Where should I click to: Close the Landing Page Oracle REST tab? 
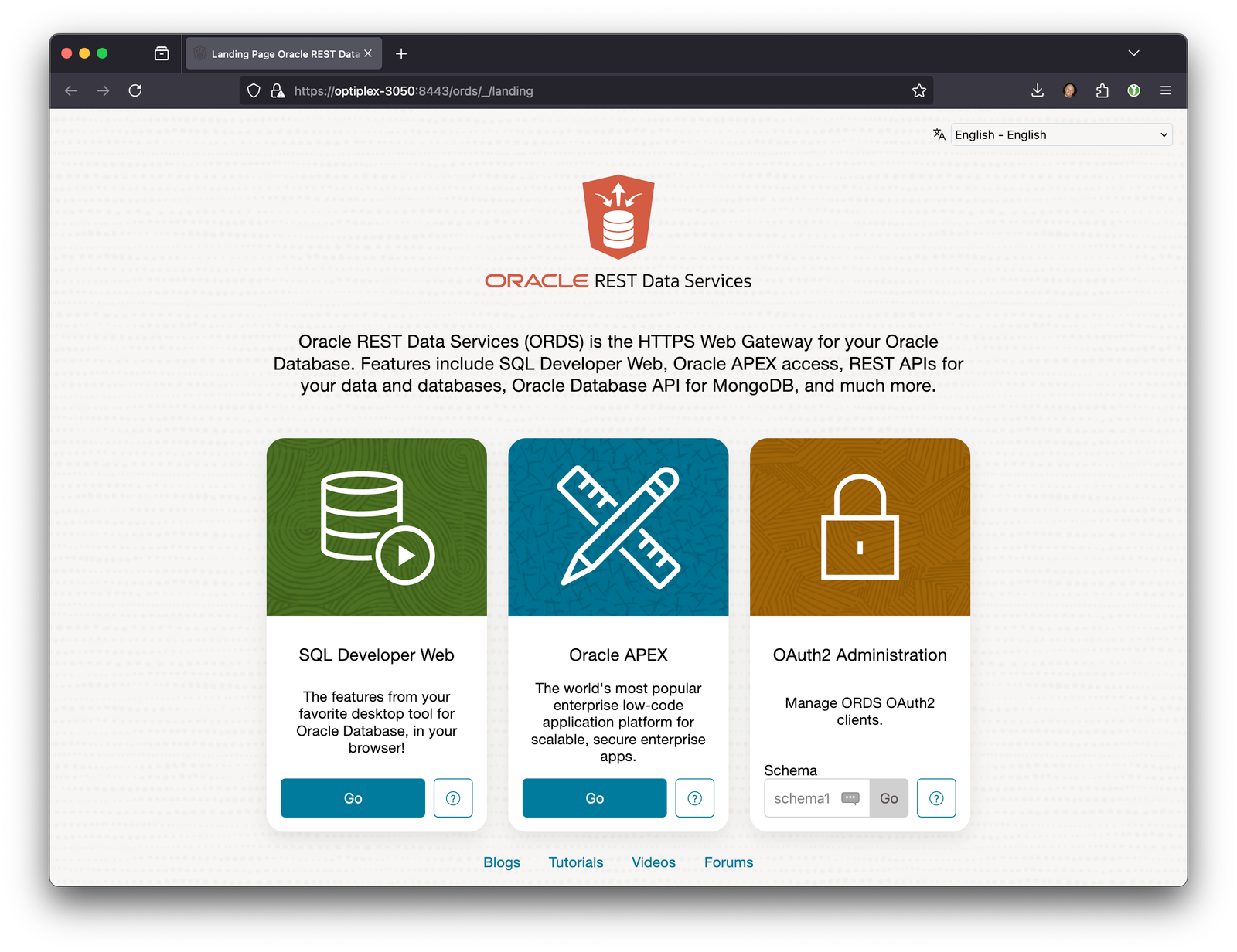pos(368,53)
